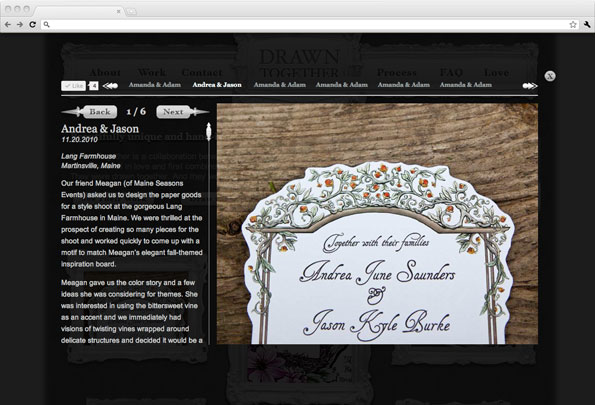Bookmark the page with the star icon

pyautogui.click(x=573, y=25)
